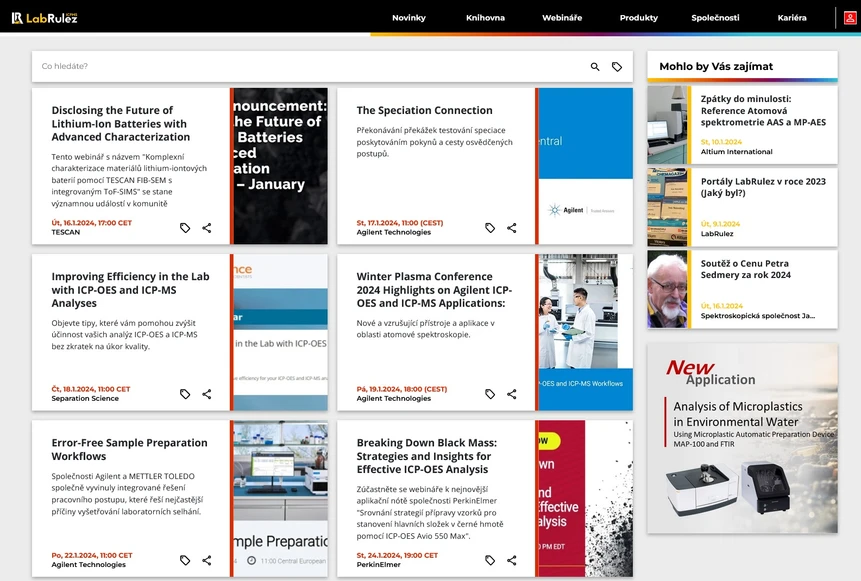
Task: Click Agilent Technologies under Winter Plasma Conference
Action: point(394,399)
